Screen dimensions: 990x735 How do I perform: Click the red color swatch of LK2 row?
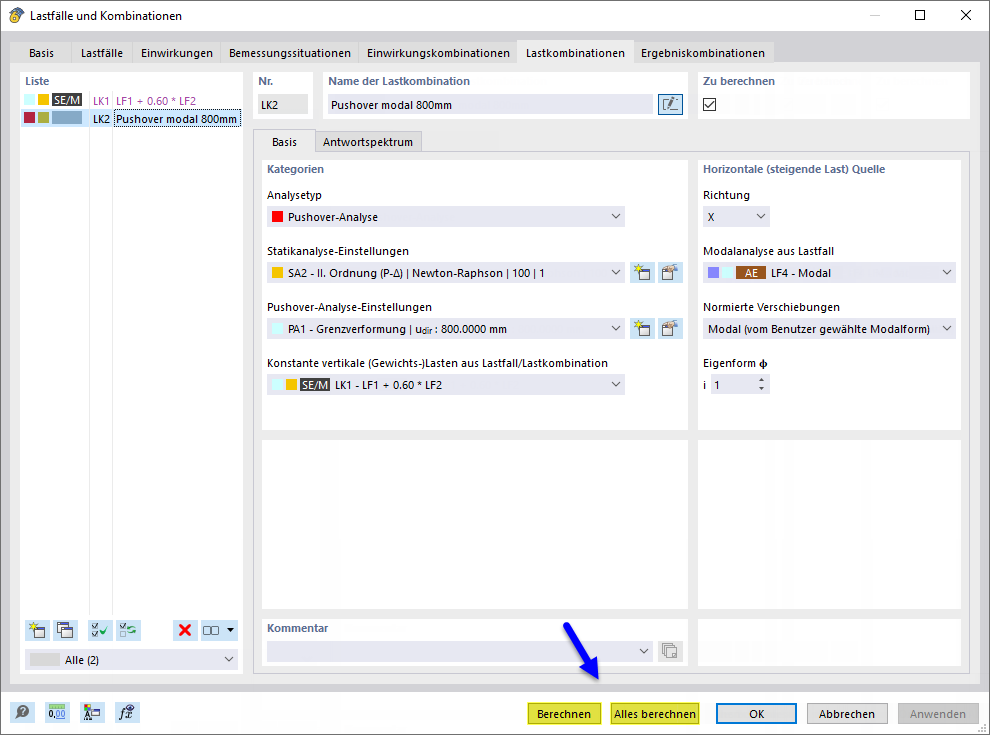tap(29, 117)
